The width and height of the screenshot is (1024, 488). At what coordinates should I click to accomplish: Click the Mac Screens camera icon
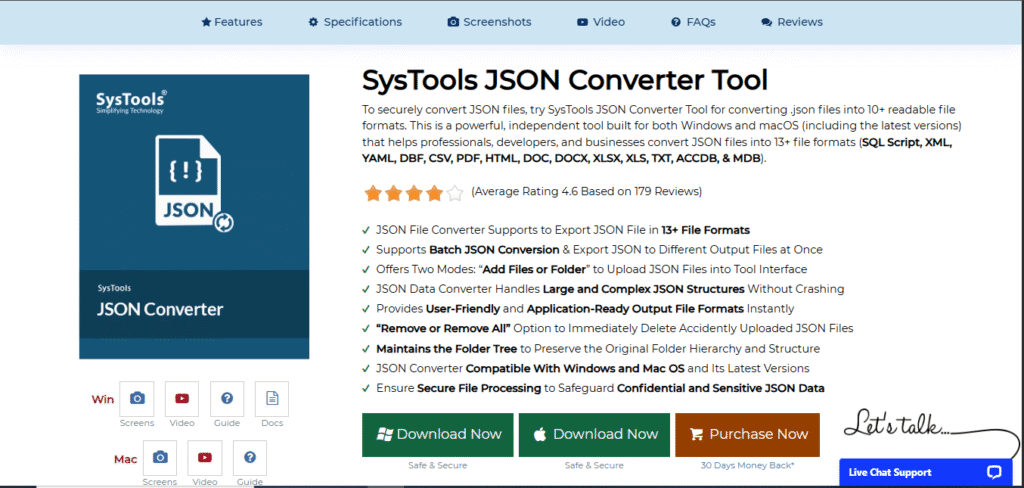160,457
